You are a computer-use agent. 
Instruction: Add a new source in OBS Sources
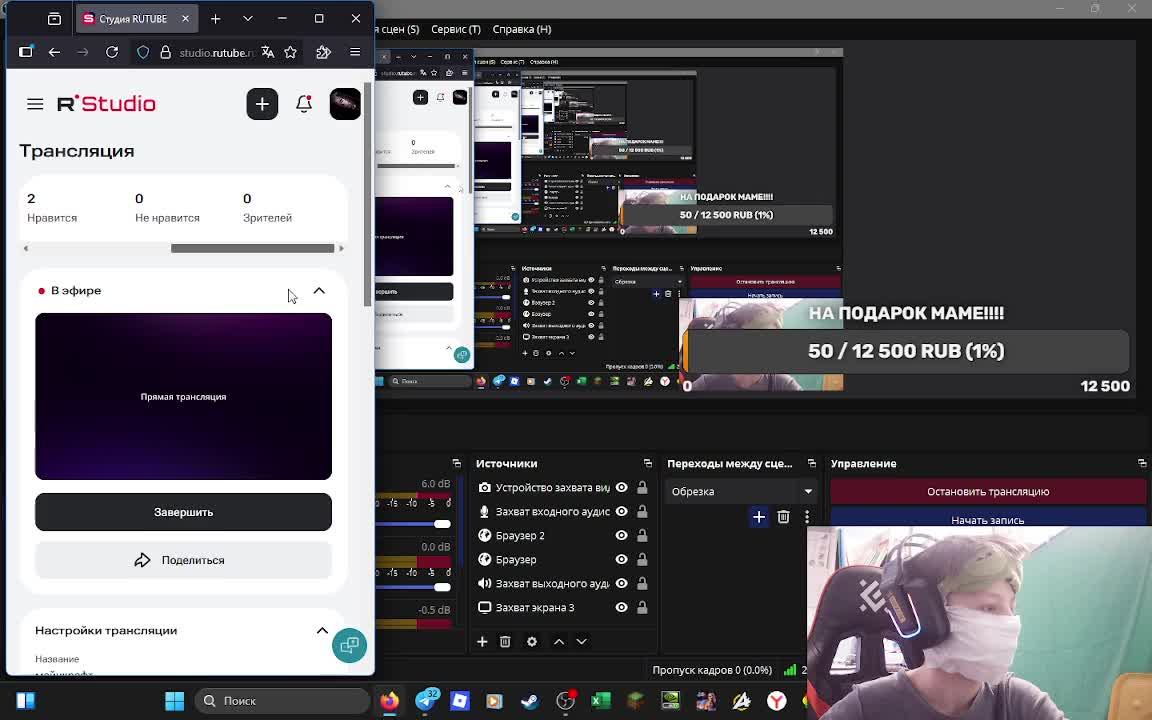click(482, 641)
